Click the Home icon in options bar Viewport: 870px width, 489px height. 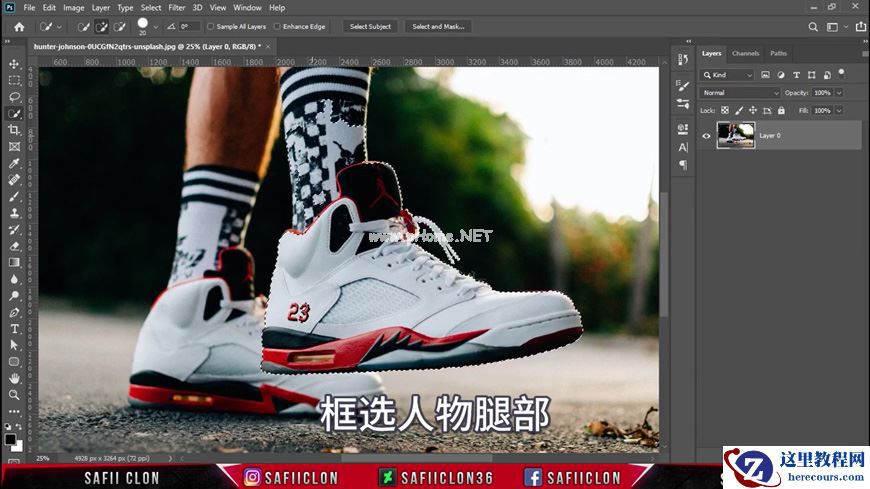tap(19, 27)
